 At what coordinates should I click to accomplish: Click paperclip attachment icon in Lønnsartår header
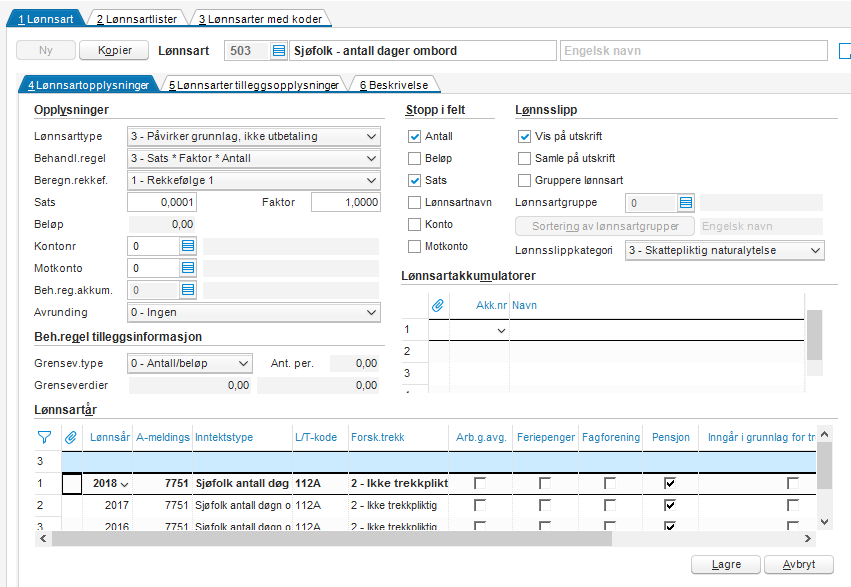point(71,437)
